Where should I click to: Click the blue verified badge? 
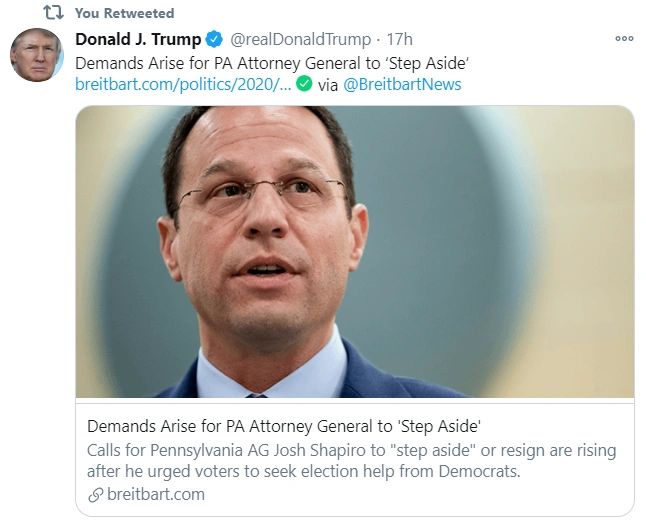click(214, 40)
